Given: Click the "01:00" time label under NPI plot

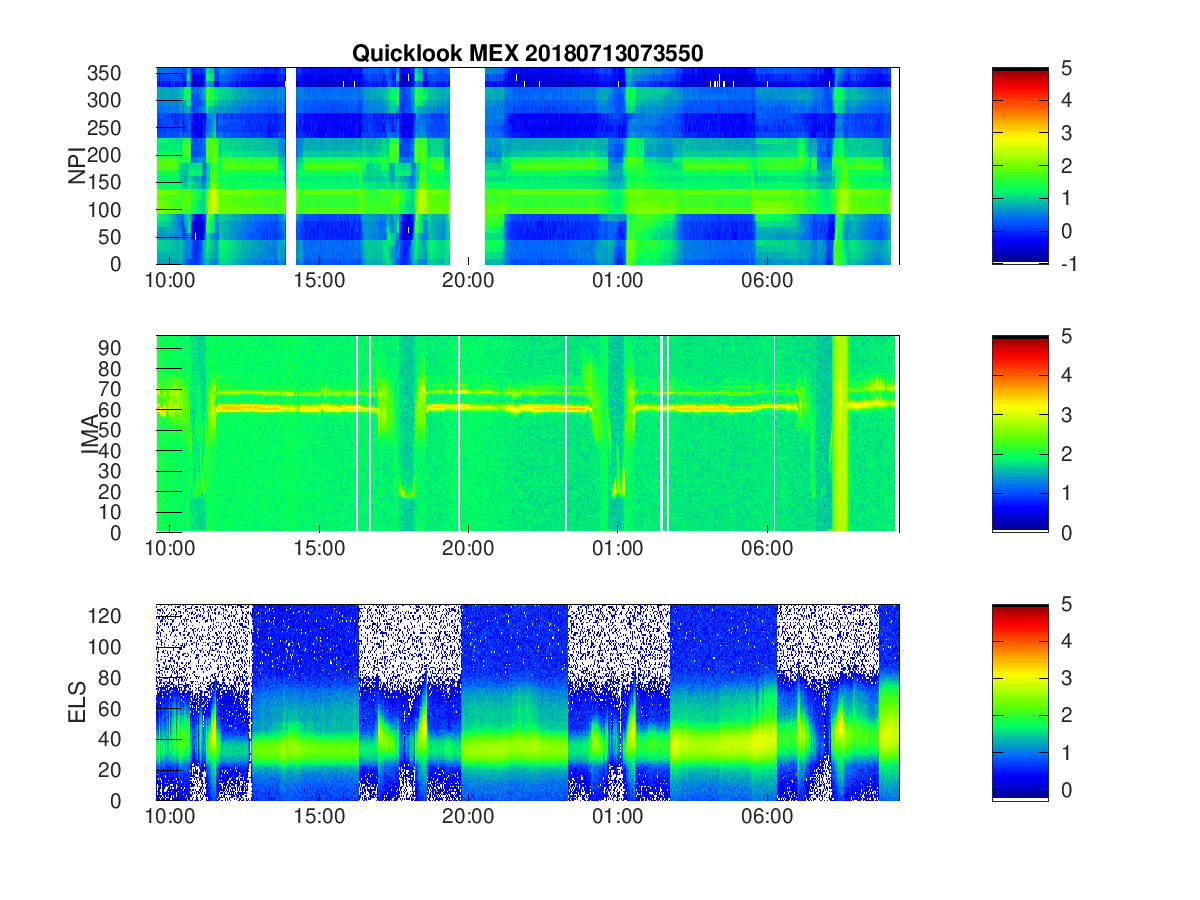Looking at the screenshot, I should 618,281.
